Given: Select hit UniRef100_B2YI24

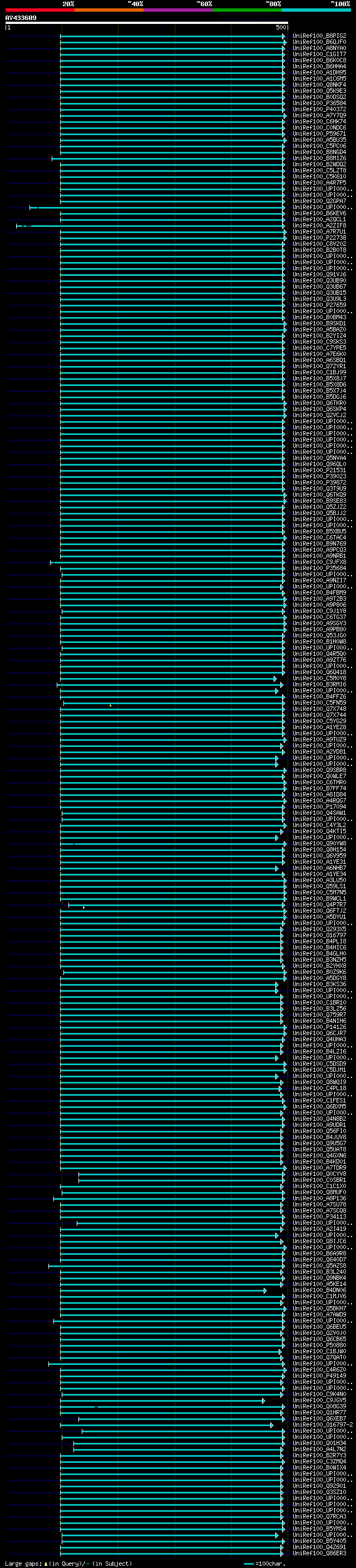Looking at the screenshot, I should 319,335.
